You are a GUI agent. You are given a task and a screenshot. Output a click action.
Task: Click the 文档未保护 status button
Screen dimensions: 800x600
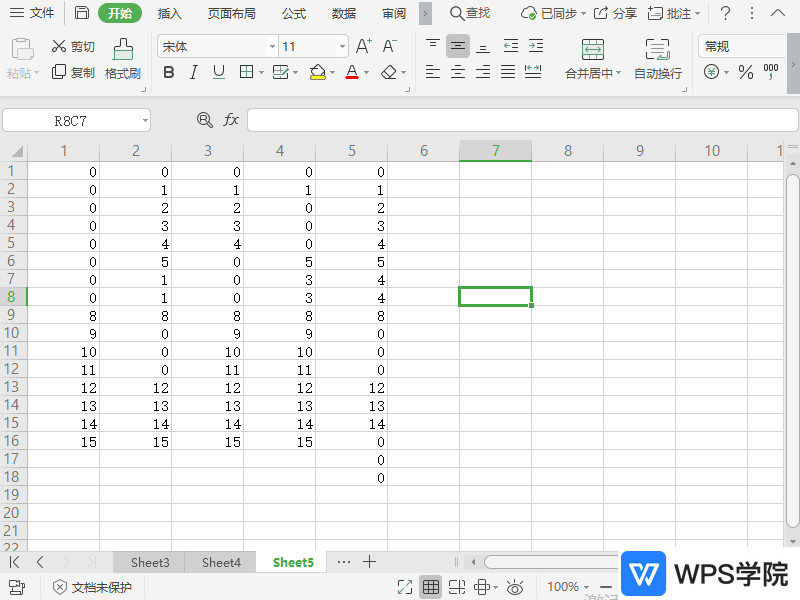[92, 588]
